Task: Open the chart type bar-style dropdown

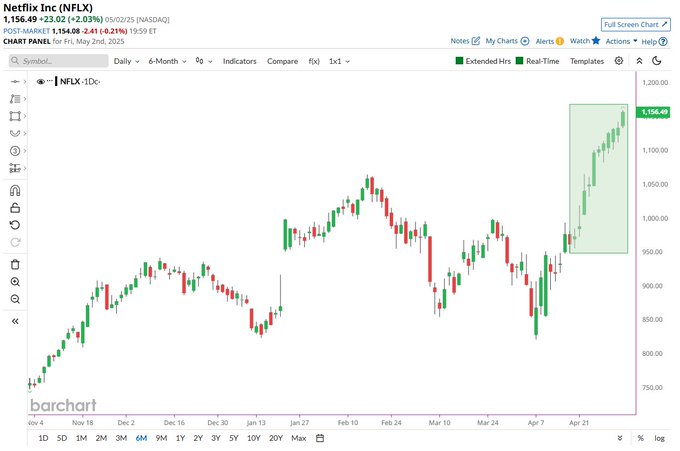Action: pyautogui.click(x=203, y=61)
